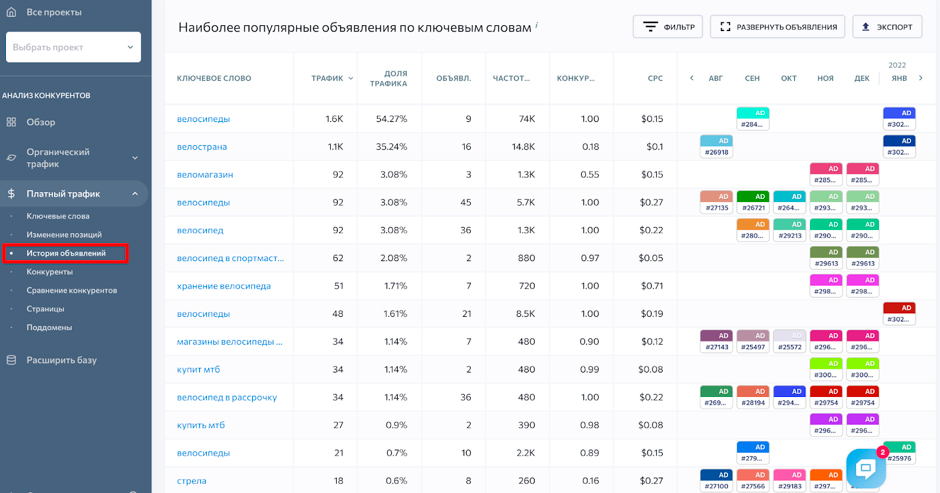Open the Выбрать проект dropdown
This screenshot has width=940, height=493.
73,47
